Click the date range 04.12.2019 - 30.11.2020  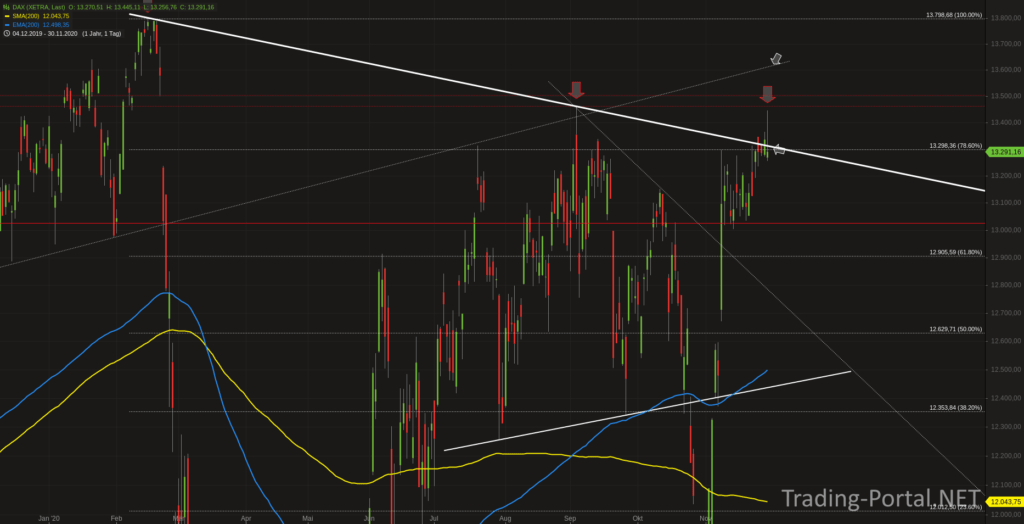pos(44,33)
